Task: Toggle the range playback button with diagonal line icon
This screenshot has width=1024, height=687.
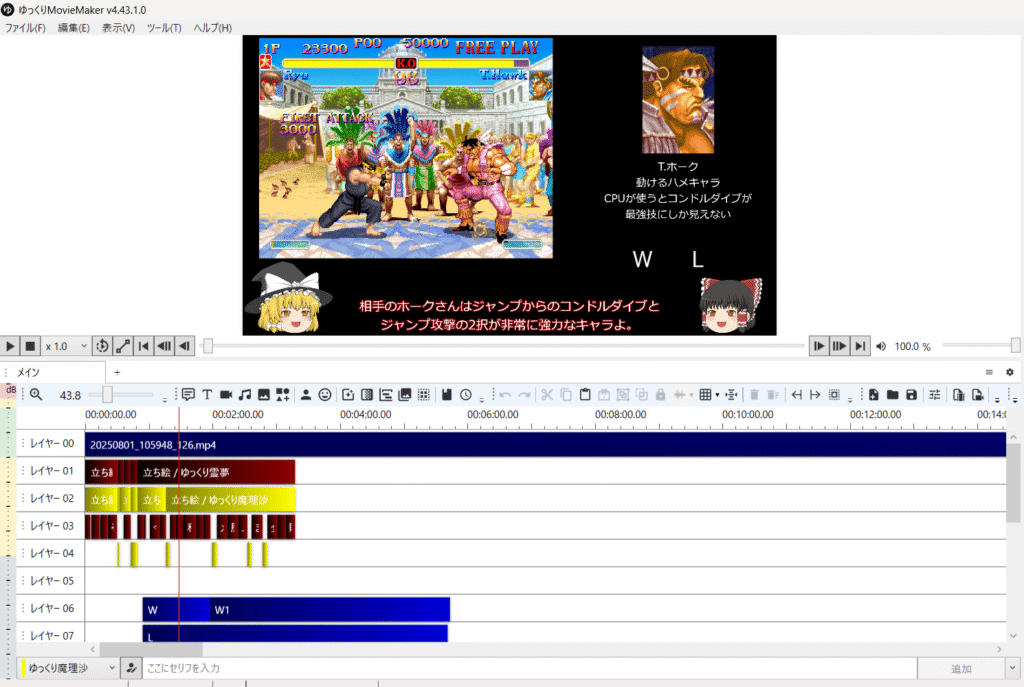Action: [x=123, y=346]
